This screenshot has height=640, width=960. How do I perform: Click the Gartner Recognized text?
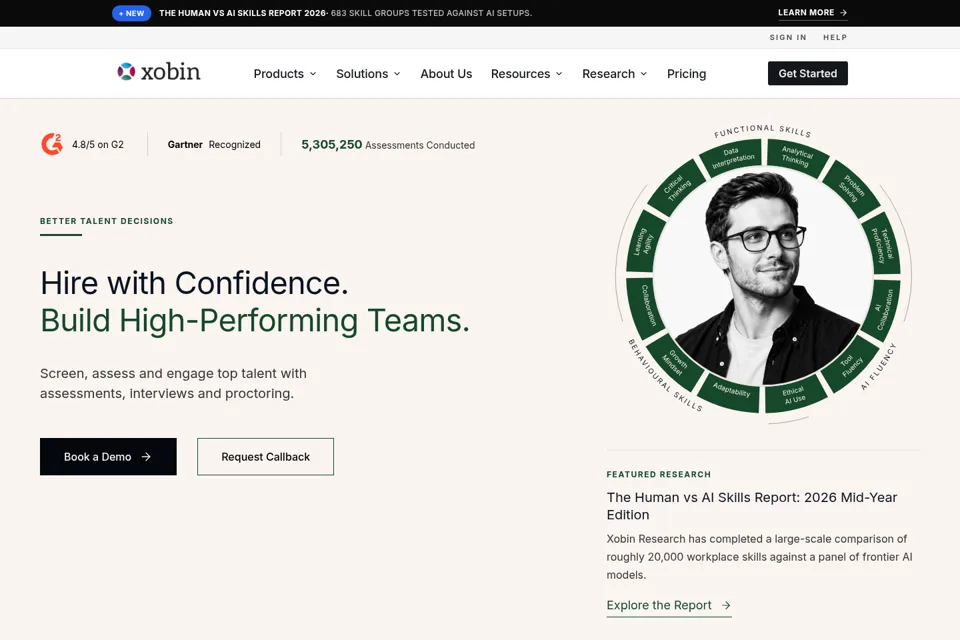coord(214,145)
